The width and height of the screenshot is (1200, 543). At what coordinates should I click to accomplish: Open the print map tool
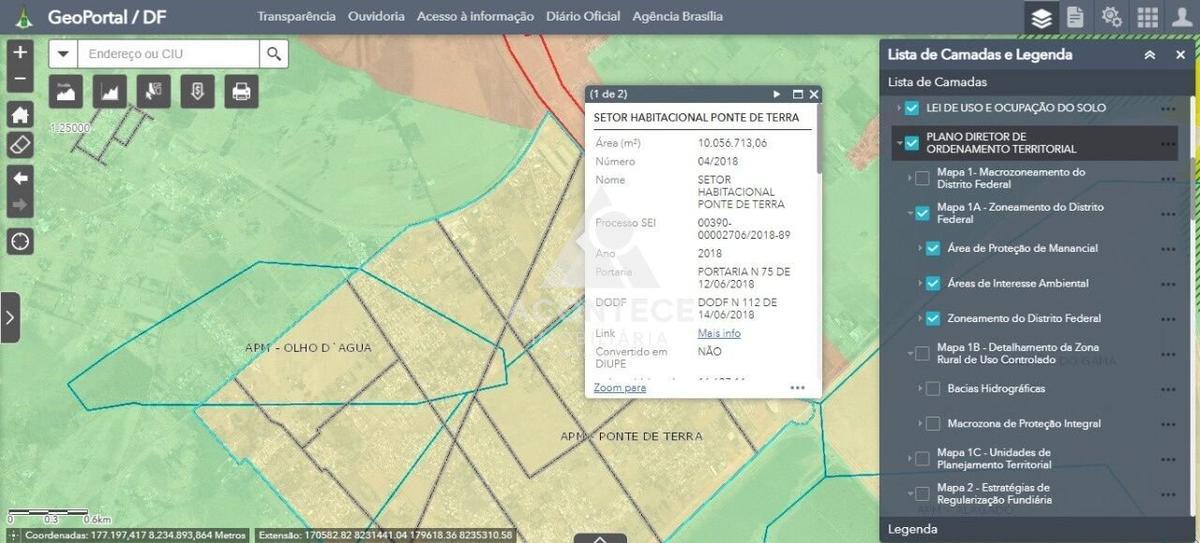pyautogui.click(x=241, y=92)
